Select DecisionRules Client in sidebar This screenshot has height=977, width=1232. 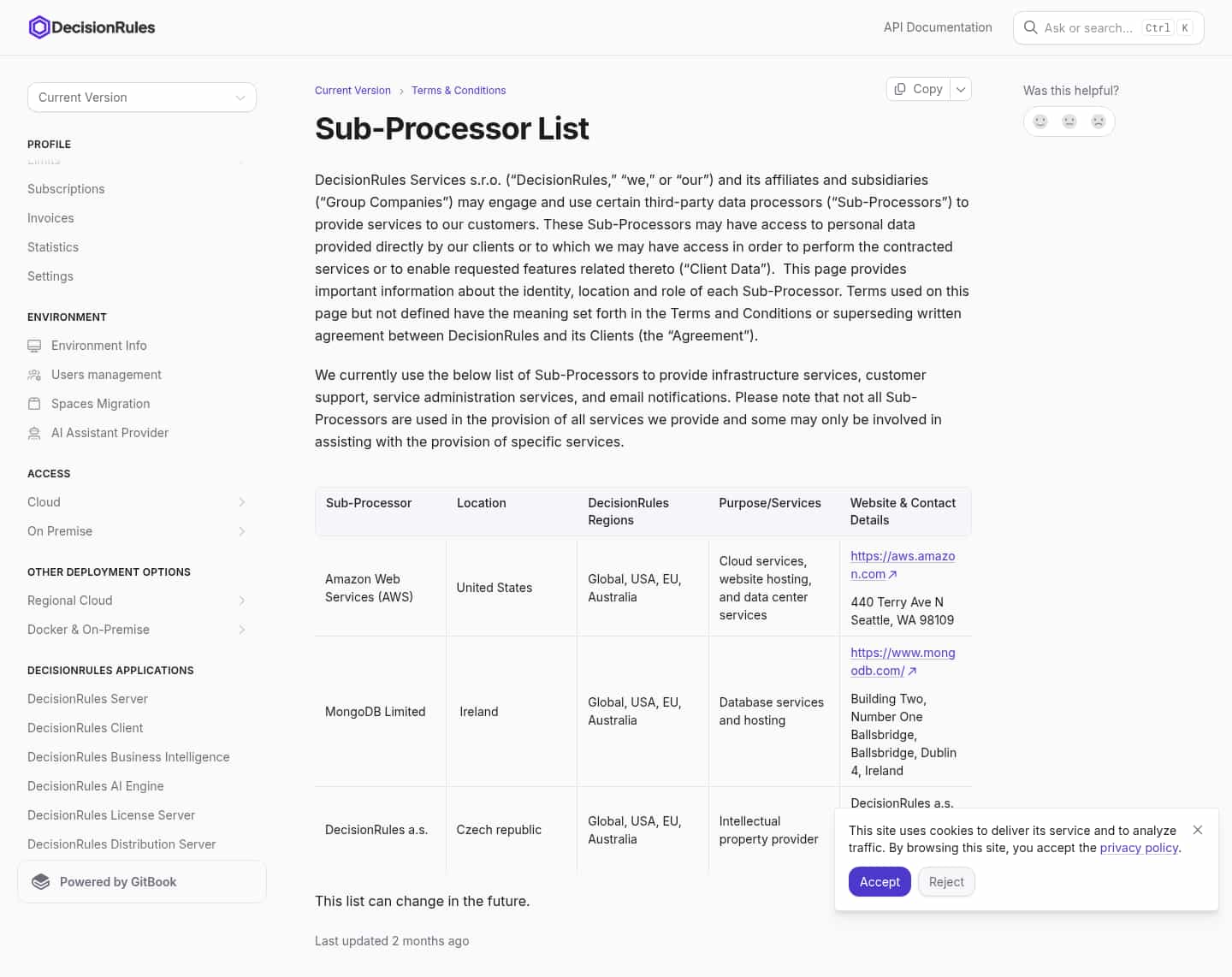(x=86, y=728)
